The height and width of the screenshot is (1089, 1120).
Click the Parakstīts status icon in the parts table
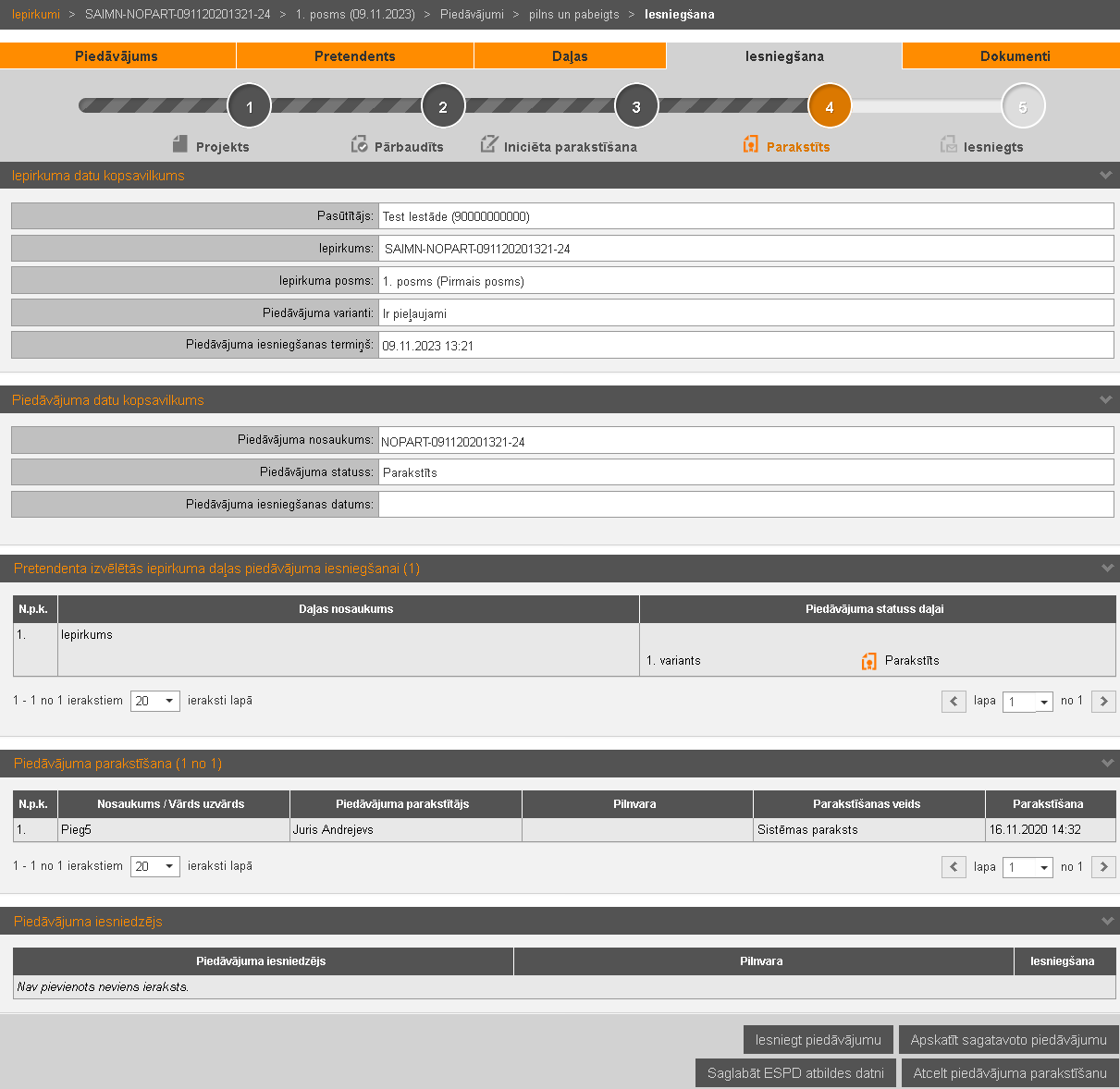[x=868, y=661]
